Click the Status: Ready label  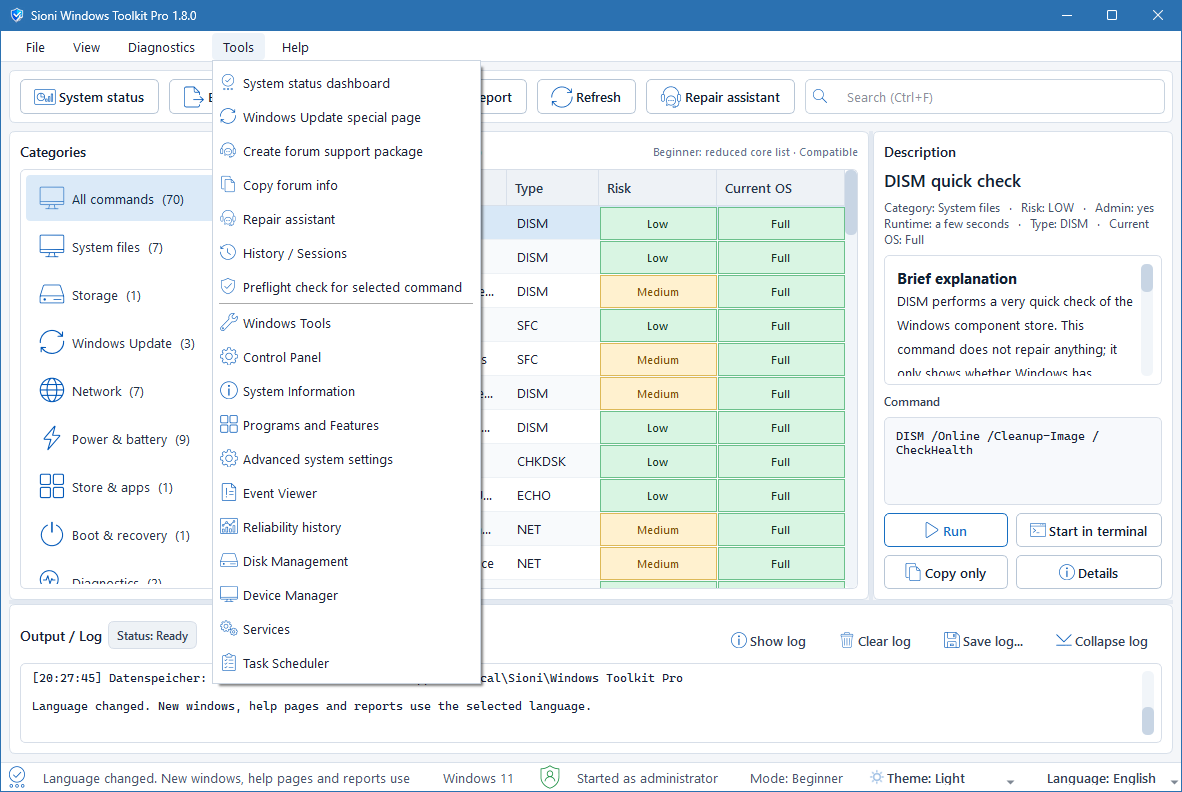tap(152, 635)
